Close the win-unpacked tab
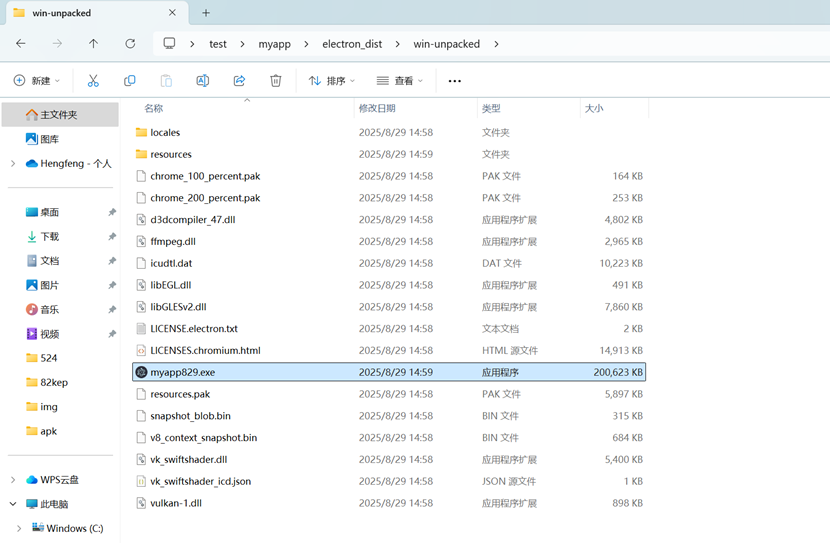Viewport: 830px width, 543px height. click(172, 13)
